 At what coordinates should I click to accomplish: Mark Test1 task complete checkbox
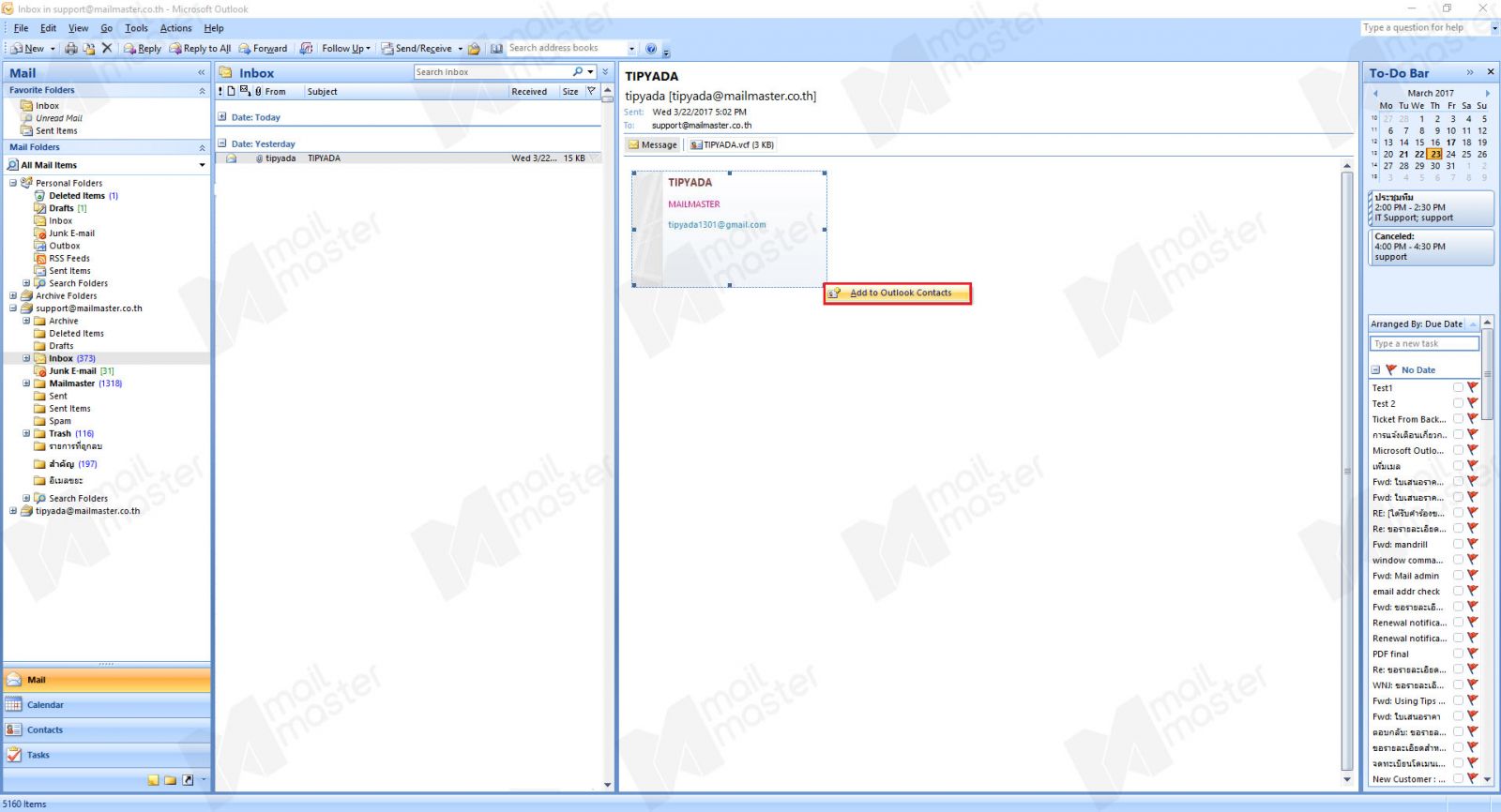1458,387
